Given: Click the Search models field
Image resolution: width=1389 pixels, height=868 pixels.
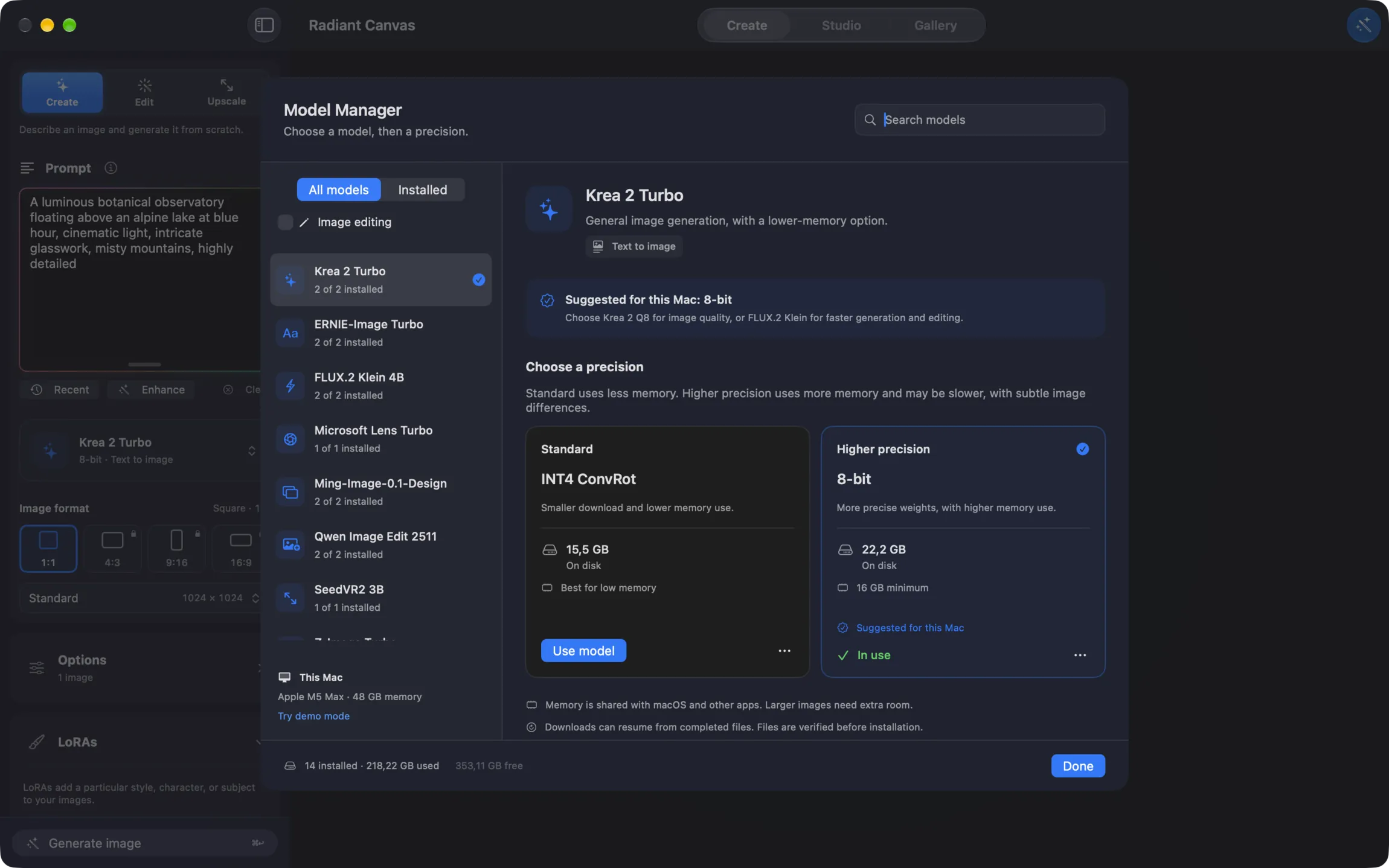Looking at the screenshot, I should click(980, 120).
